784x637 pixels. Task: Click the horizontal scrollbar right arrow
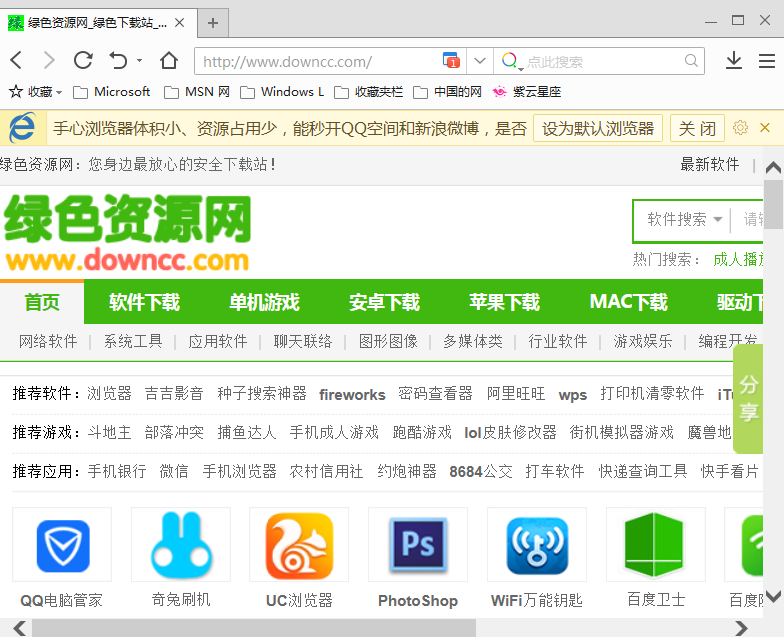741,628
